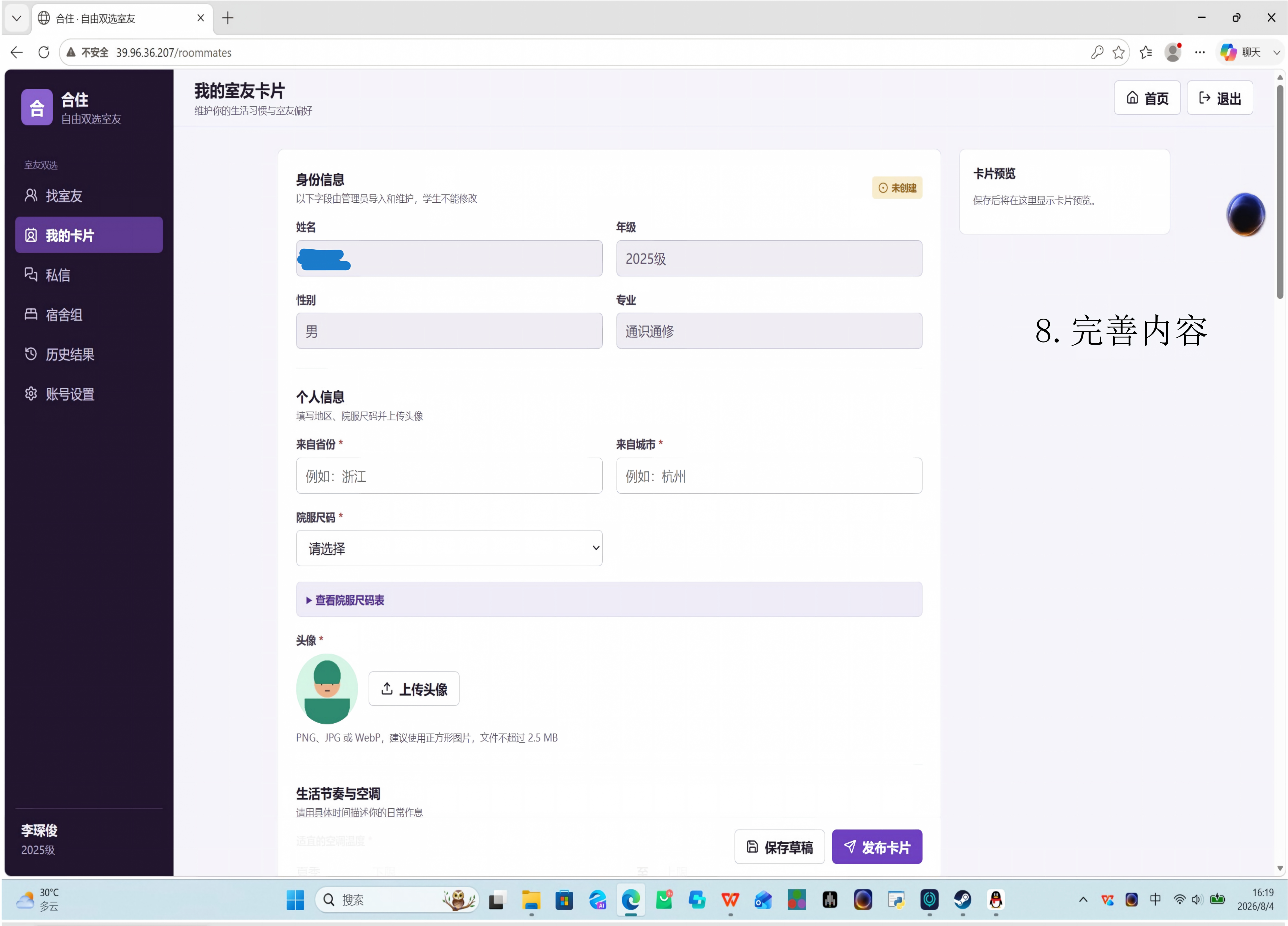Image resolution: width=1288 pixels, height=926 pixels.
Task: Open QQ penguin icon in taskbar
Action: coord(996,900)
